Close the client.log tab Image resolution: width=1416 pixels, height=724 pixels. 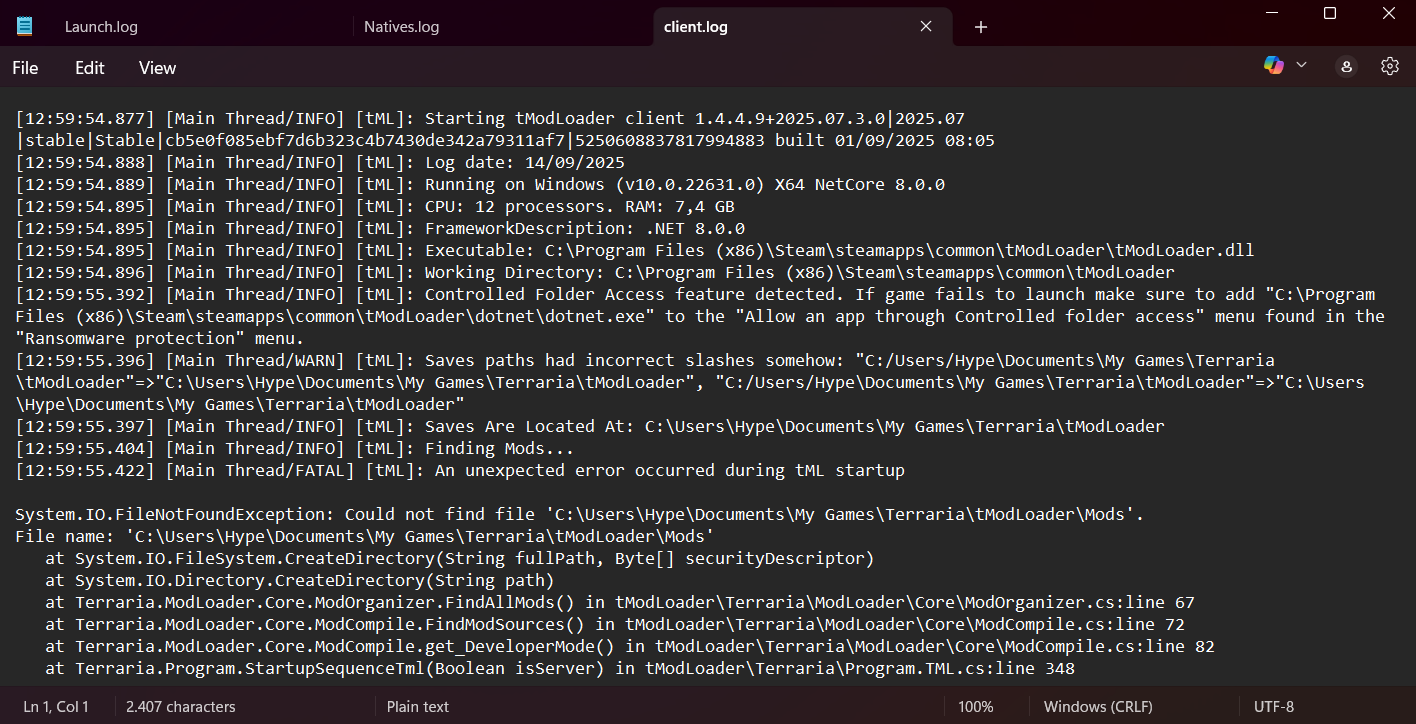click(x=926, y=27)
